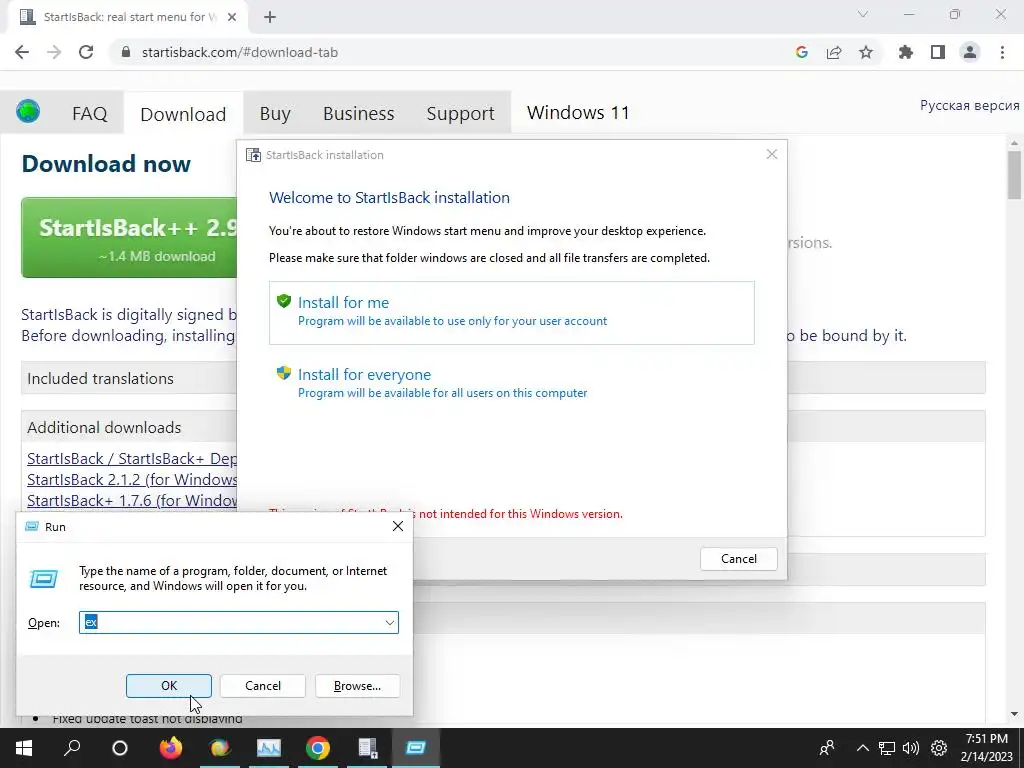Image resolution: width=1024 pixels, height=768 pixels.
Task: Click the forward navigation arrow
Action: 54,52
